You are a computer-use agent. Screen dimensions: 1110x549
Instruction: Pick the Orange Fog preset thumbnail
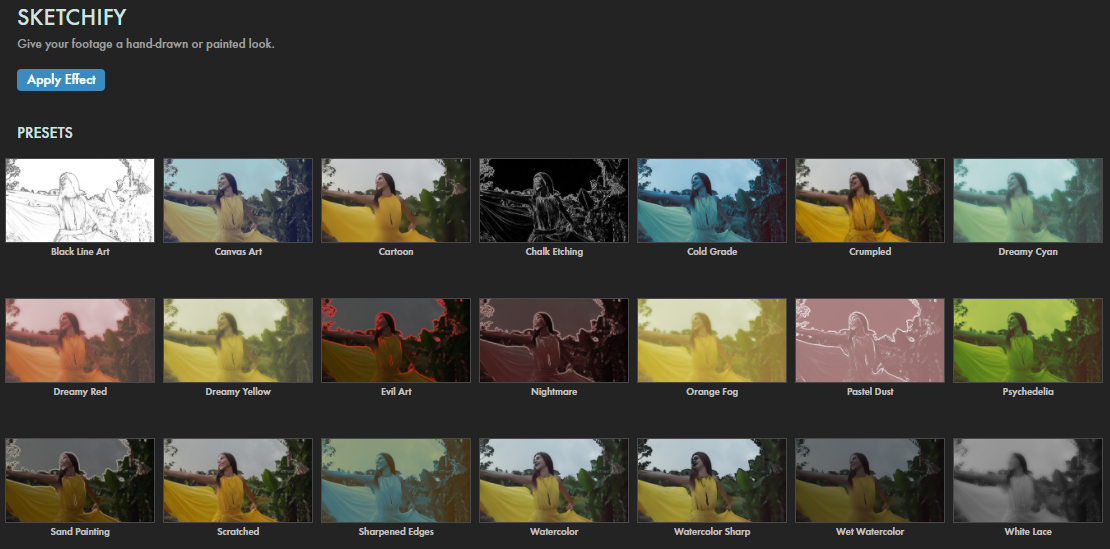711,340
